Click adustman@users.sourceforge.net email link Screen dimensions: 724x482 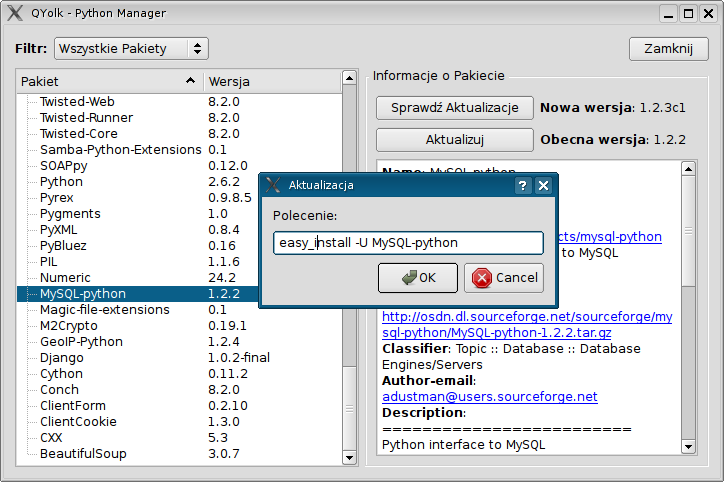tap(490, 397)
